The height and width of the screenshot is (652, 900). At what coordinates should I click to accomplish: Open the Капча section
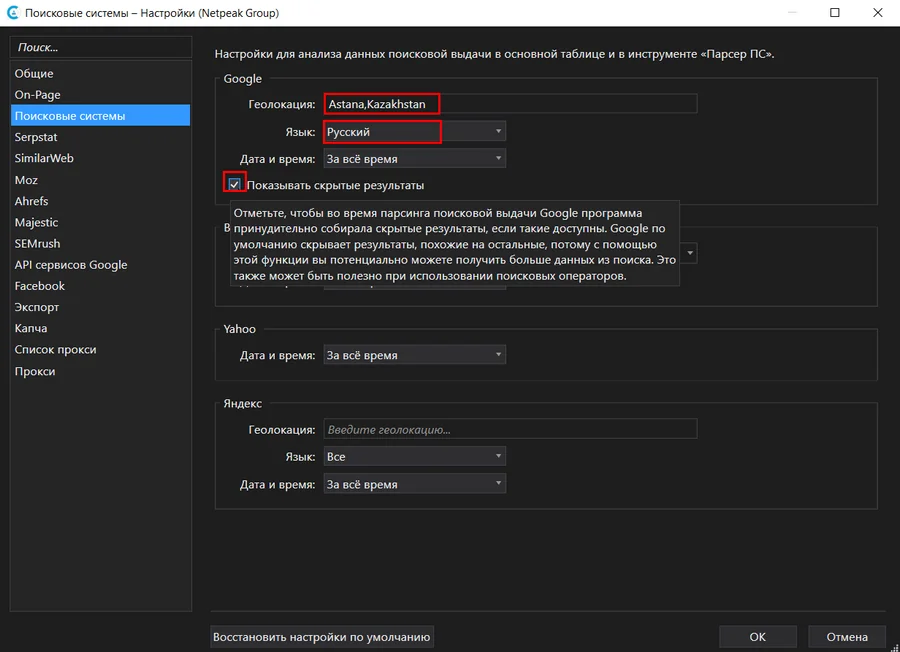pos(100,328)
